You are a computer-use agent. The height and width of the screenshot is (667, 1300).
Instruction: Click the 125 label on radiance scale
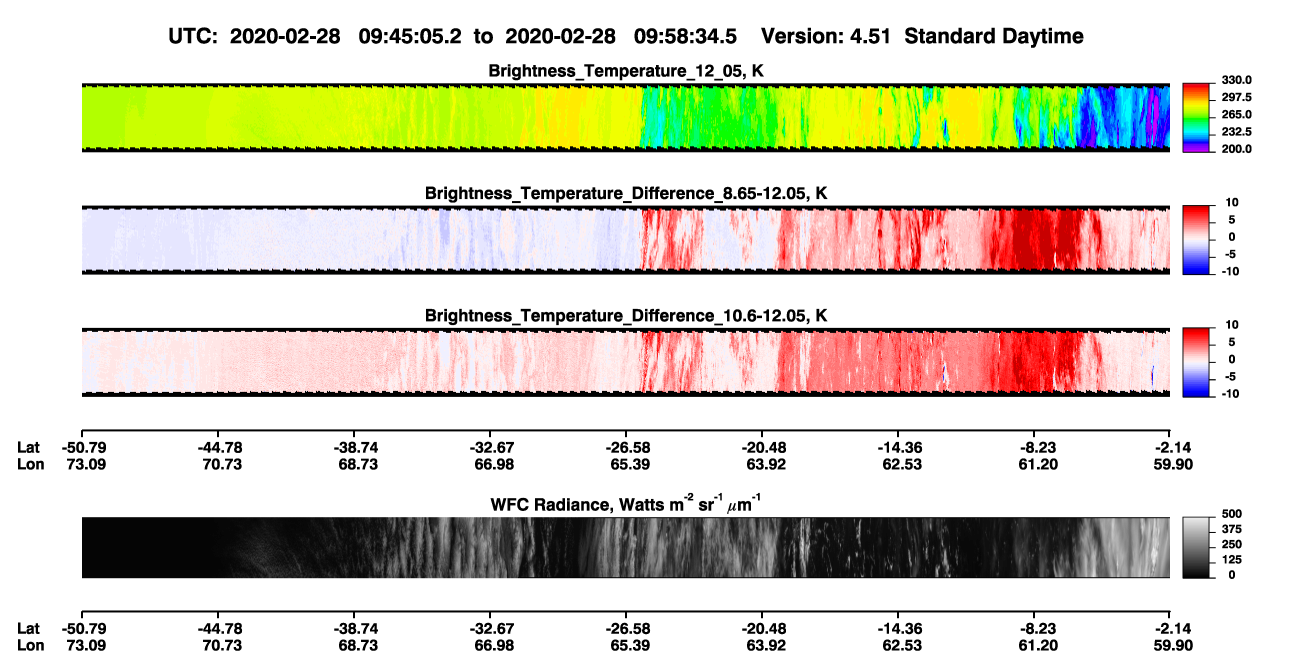[1230, 559]
